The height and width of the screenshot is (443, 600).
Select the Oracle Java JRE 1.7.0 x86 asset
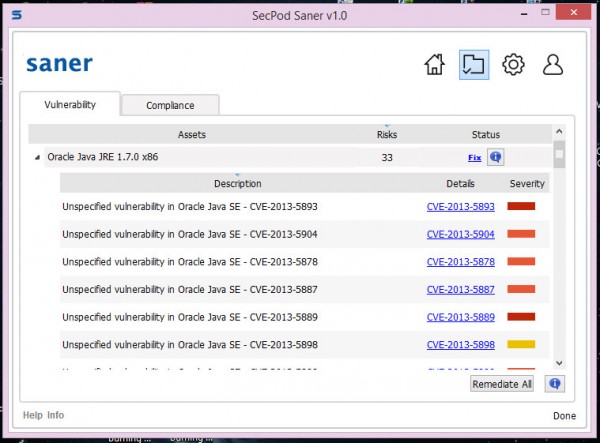click(103, 157)
